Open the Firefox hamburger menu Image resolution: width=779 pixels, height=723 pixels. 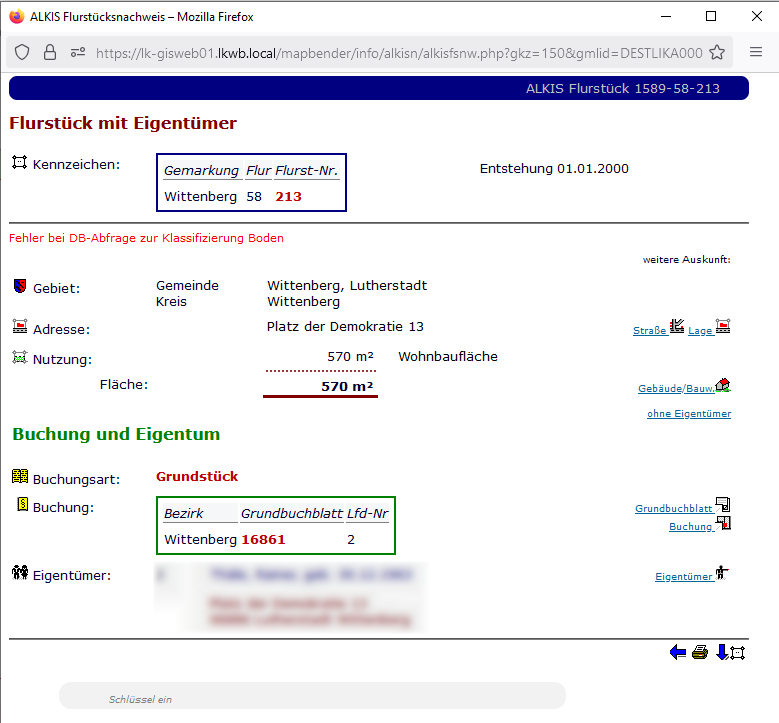pos(756,53)
